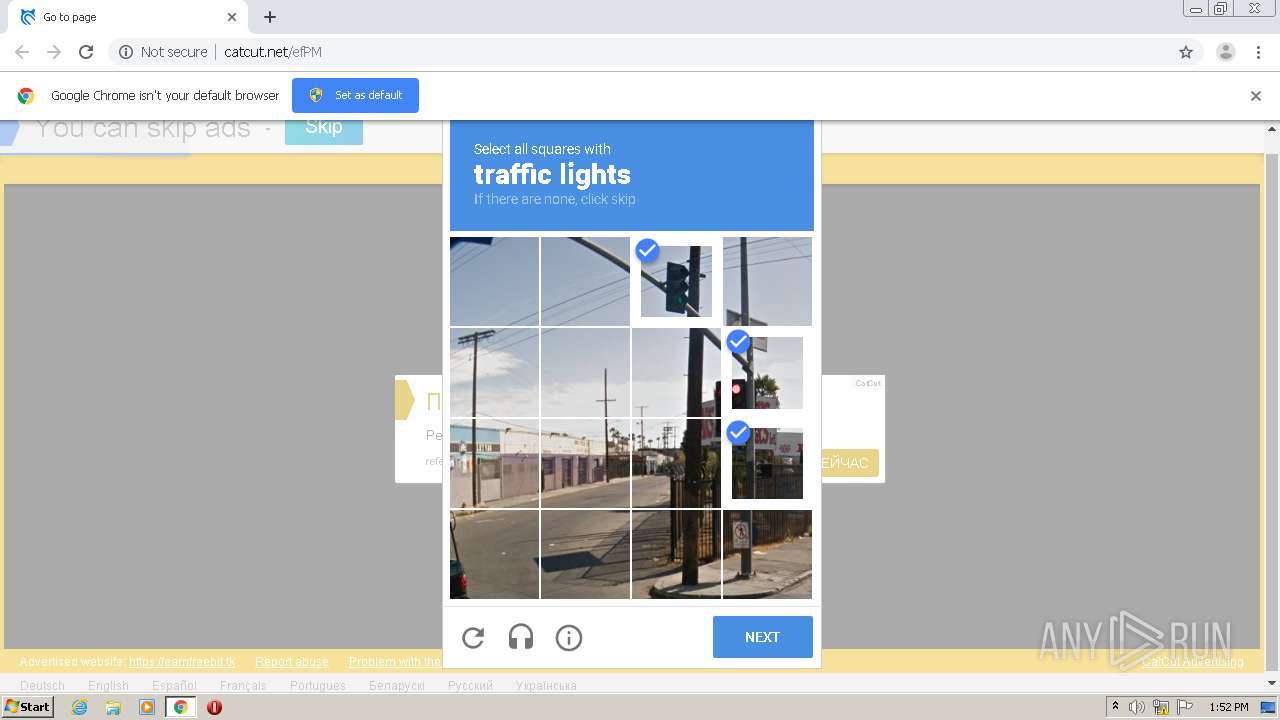Image resolution: width=1280 pixels, height=720 pixels.
Task: Deselect checked tile with pole and store sign
Action: coord(767,463)
